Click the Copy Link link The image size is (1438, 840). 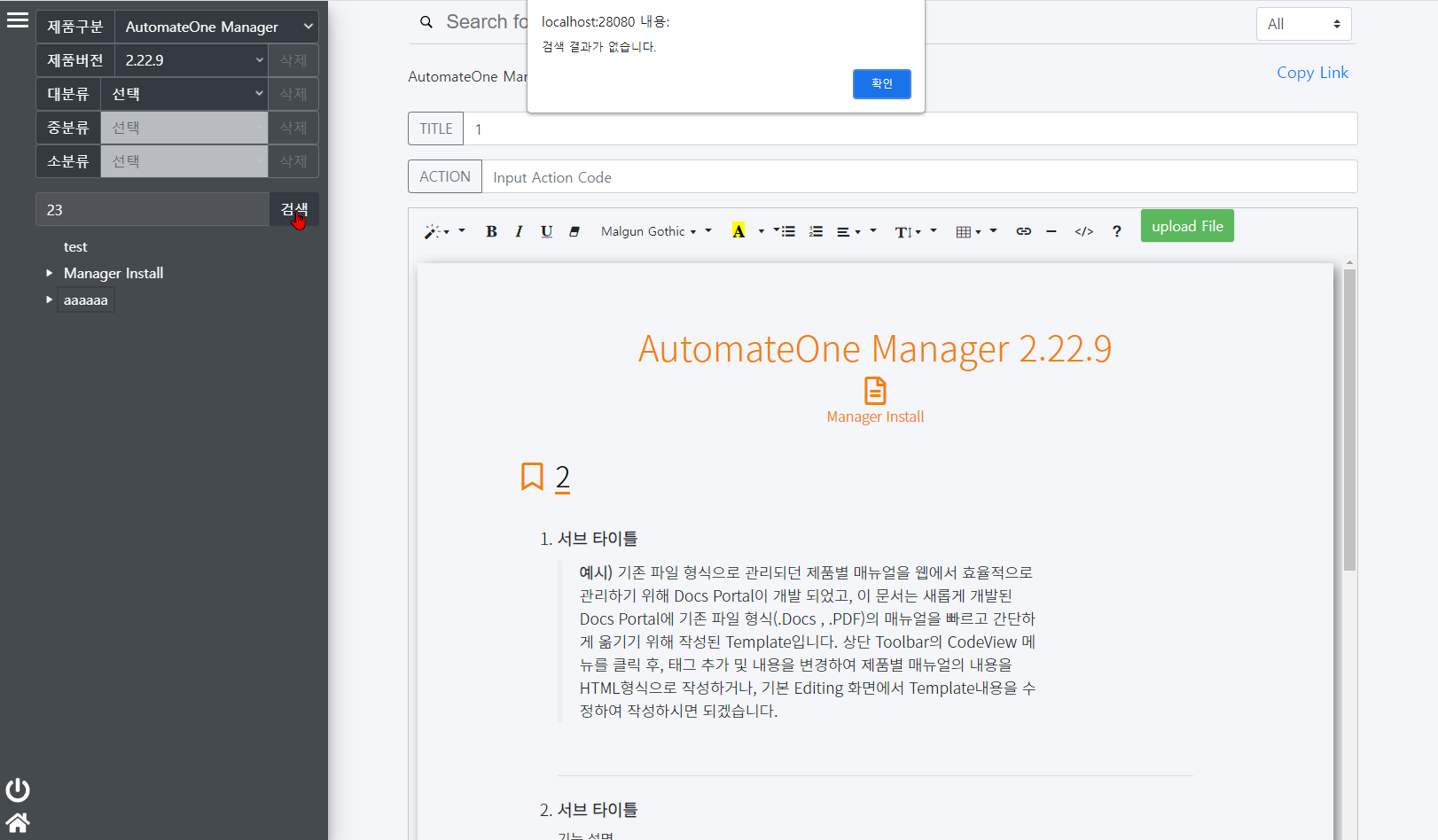coord(1311,73)
